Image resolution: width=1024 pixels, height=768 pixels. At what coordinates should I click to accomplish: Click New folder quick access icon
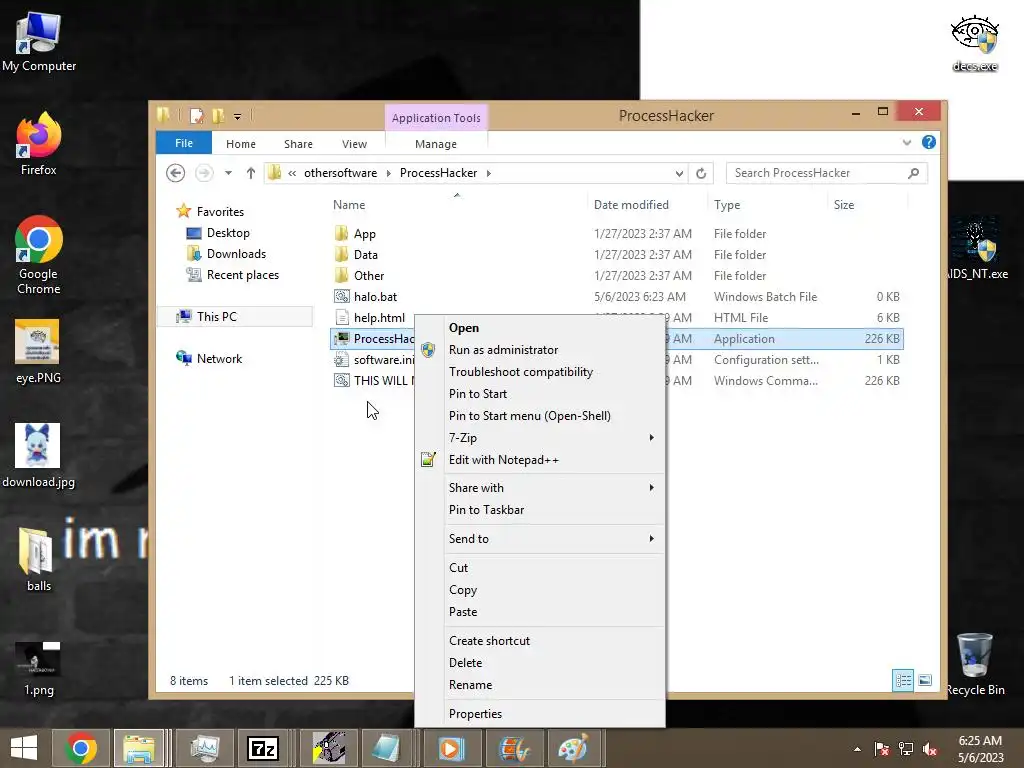[218, 116]
